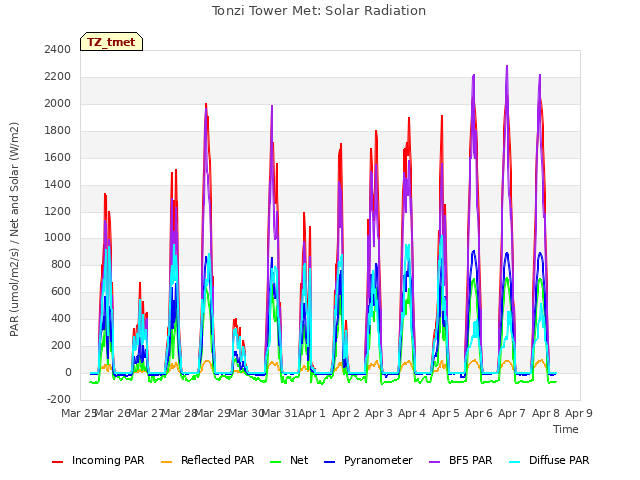Click the chart title Tonzi Tower Met: Solar Radiation

click(x=319, y=11)
